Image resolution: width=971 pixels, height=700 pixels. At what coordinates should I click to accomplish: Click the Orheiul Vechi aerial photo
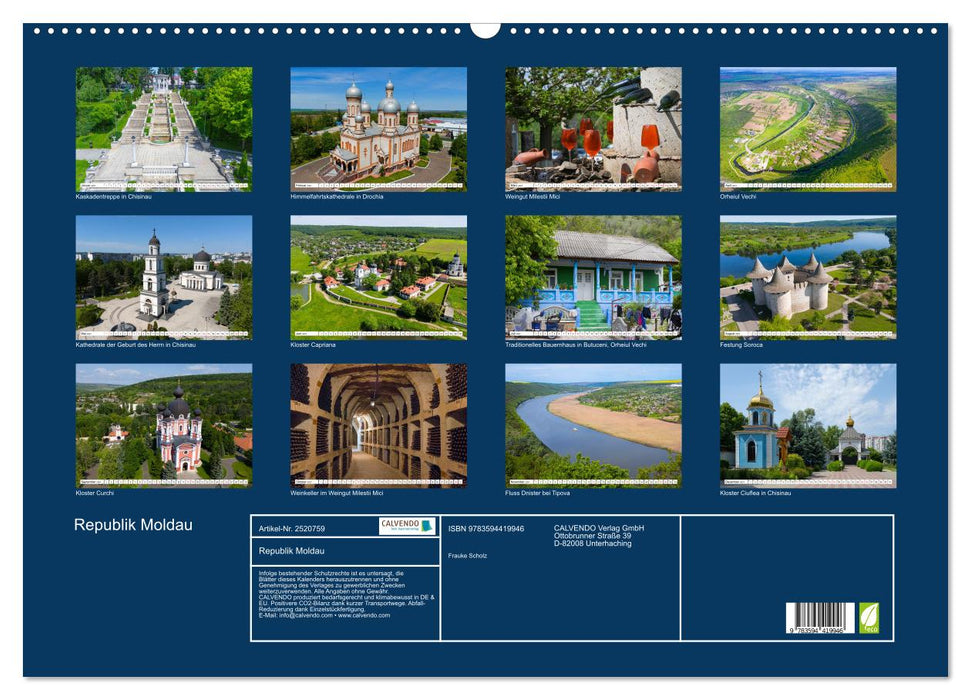point(808,129)
